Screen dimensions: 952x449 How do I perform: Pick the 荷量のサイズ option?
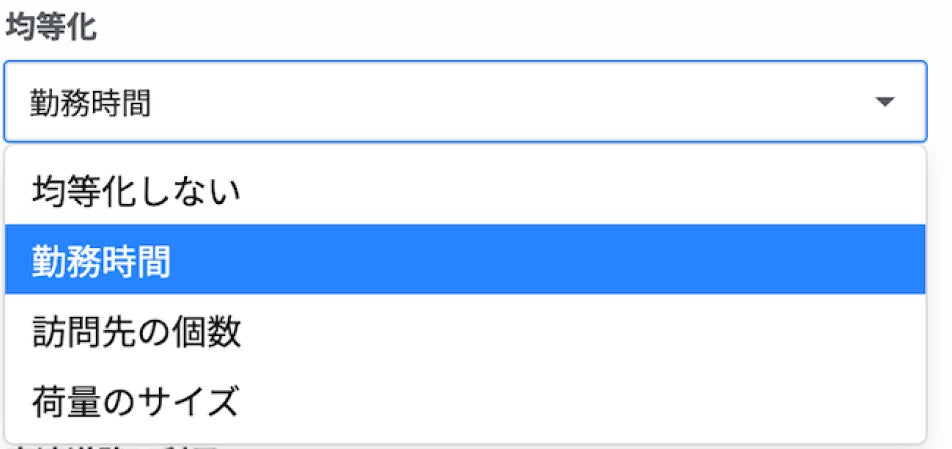click(136, 401)
